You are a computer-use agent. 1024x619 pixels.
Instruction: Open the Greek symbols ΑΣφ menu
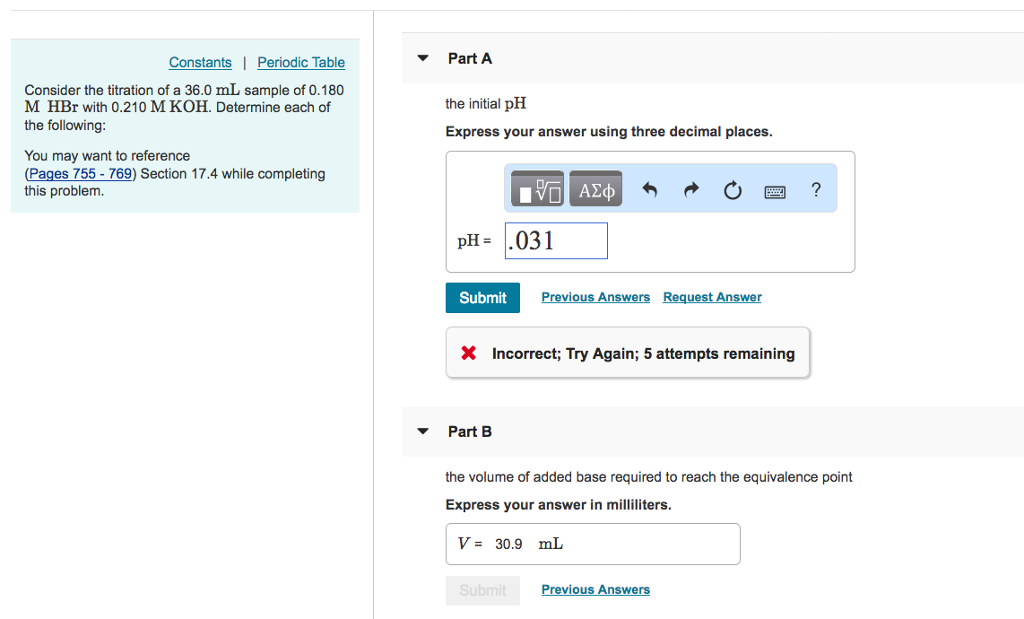tap(596, 189)
